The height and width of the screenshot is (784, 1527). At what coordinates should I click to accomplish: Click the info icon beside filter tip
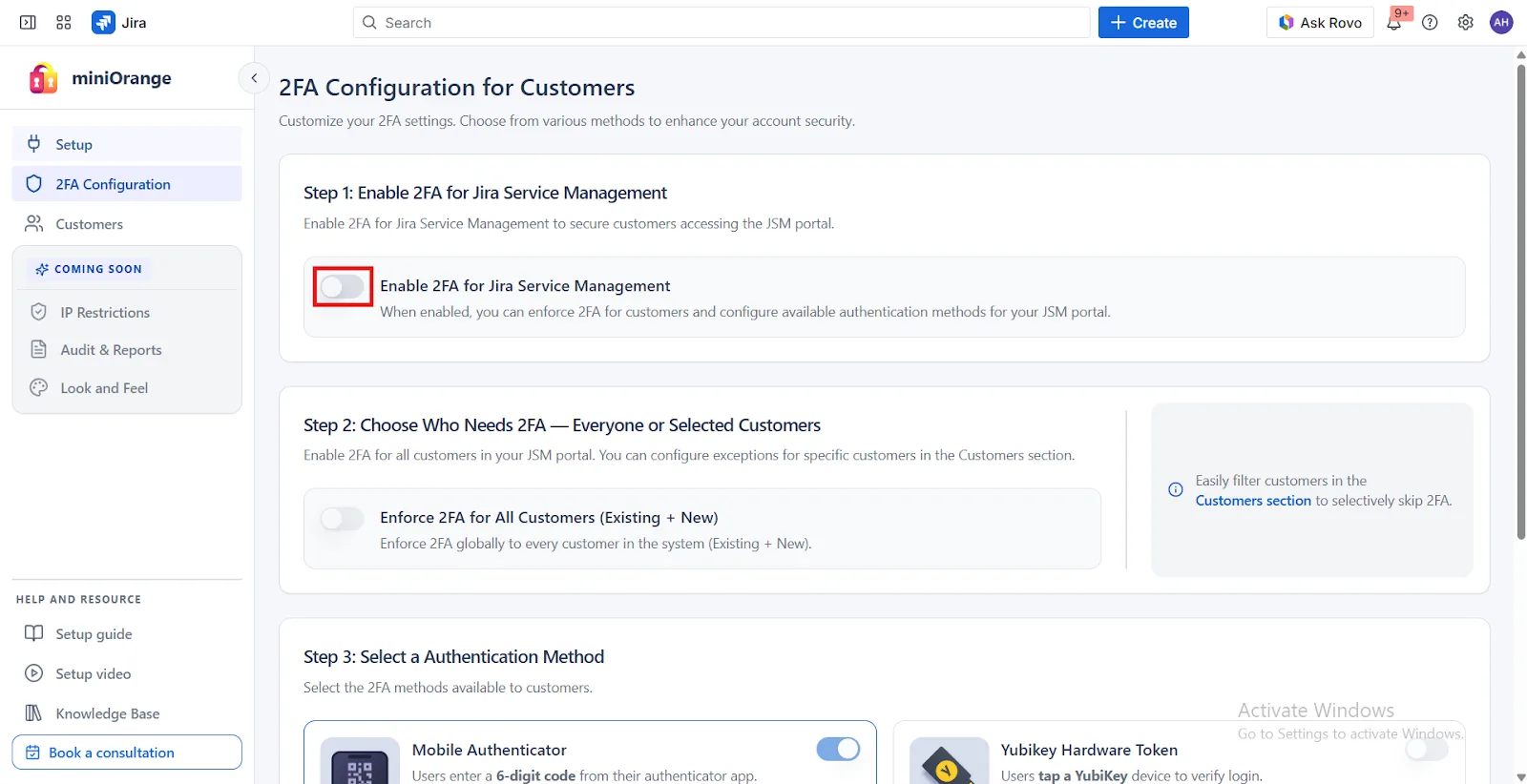click(x=1176, y=490)
